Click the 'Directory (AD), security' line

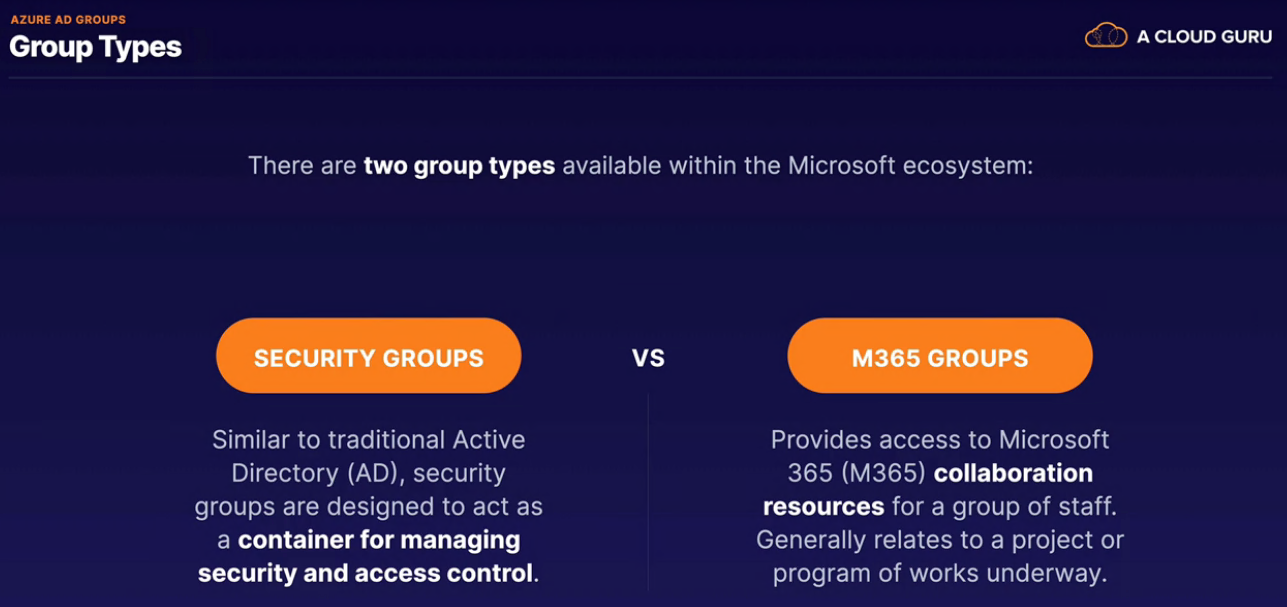click(x=368, y=473)
